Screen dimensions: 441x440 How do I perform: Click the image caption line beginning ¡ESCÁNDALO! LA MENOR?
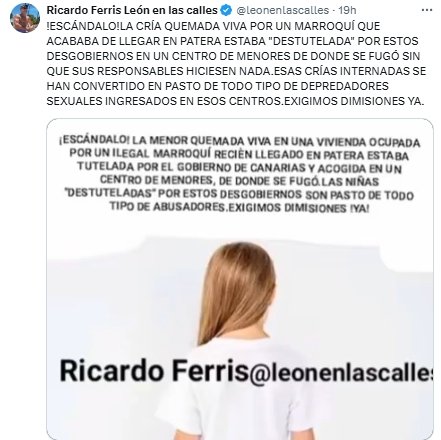click(x=239, y=141)
